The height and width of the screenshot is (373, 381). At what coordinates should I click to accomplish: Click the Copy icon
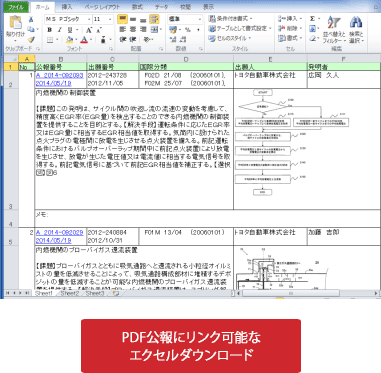click(x=31, y=29)
